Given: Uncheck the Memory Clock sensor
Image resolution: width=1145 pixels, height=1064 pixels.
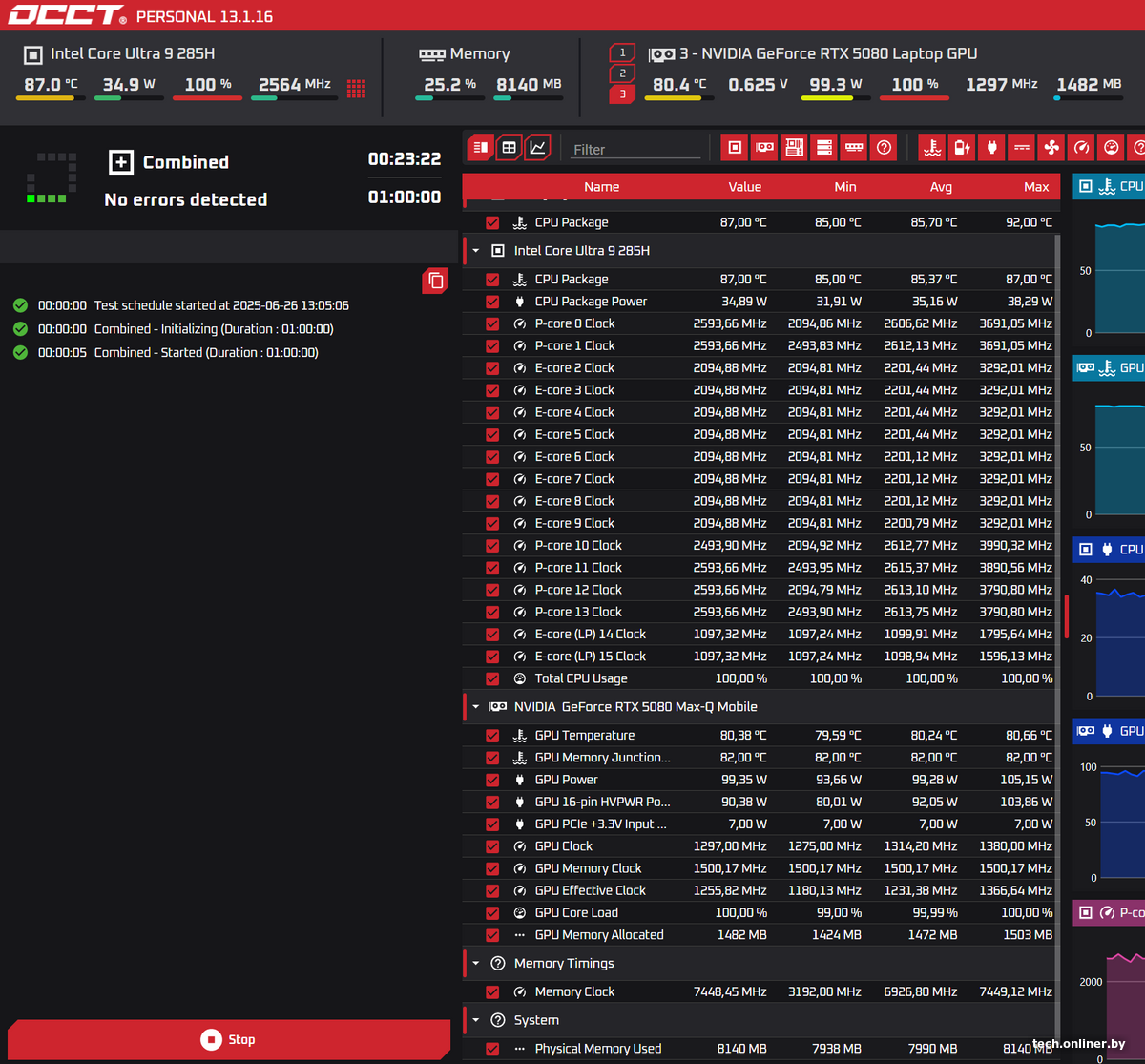Looking at the screenshot, I should (x=492, y=992).
